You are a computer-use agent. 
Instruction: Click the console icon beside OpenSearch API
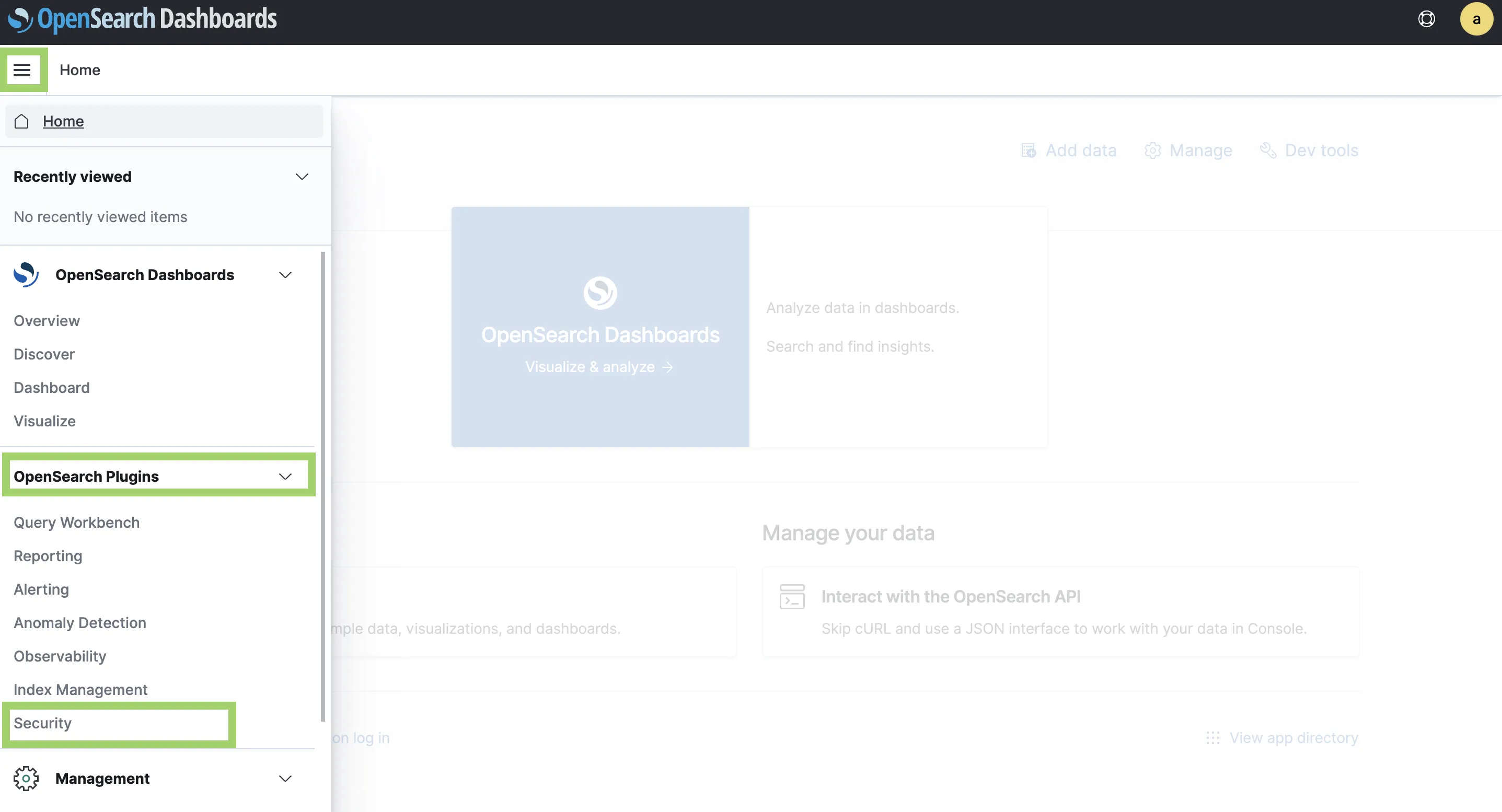[x=792, y=597]
